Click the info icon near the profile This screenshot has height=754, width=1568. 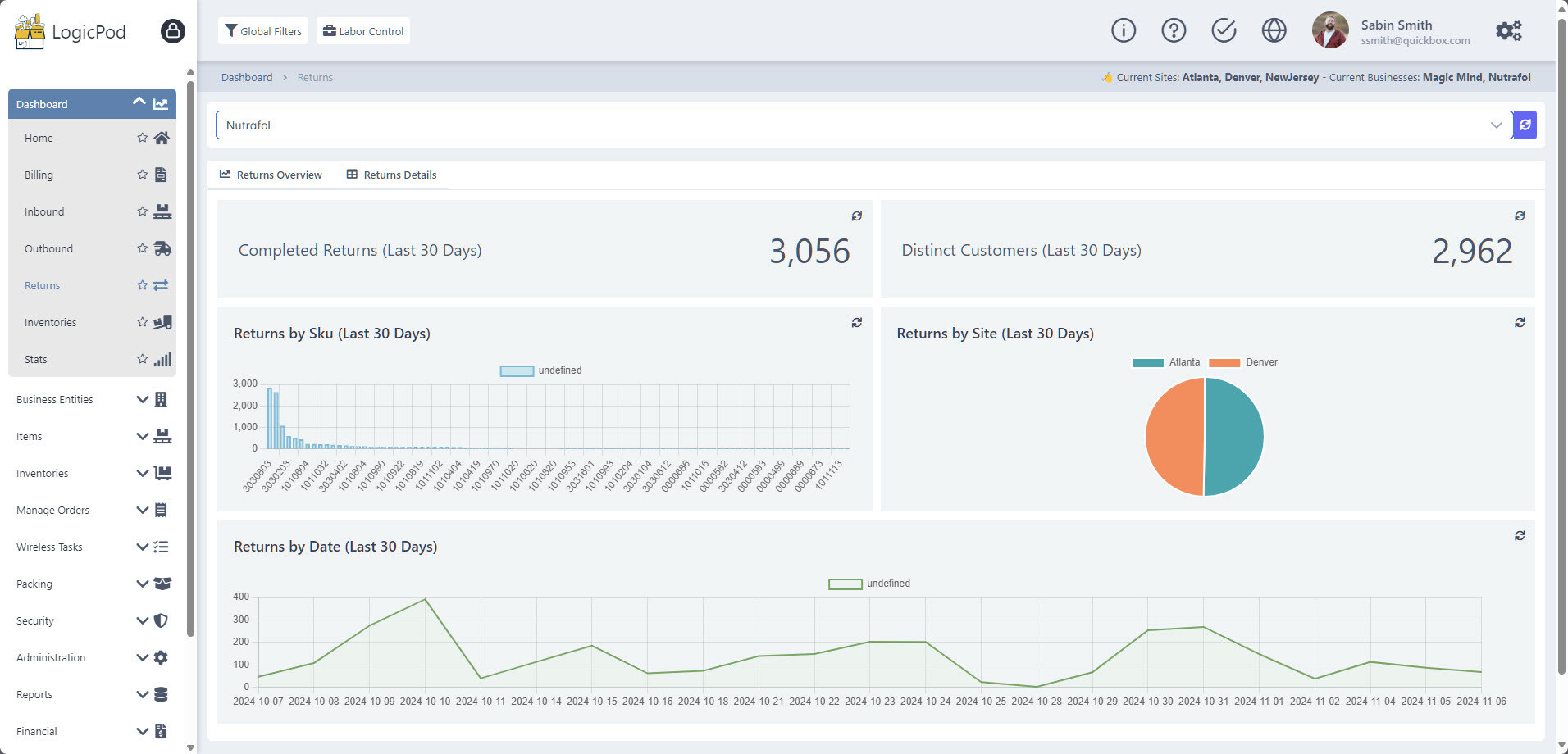click(1123, 30)
